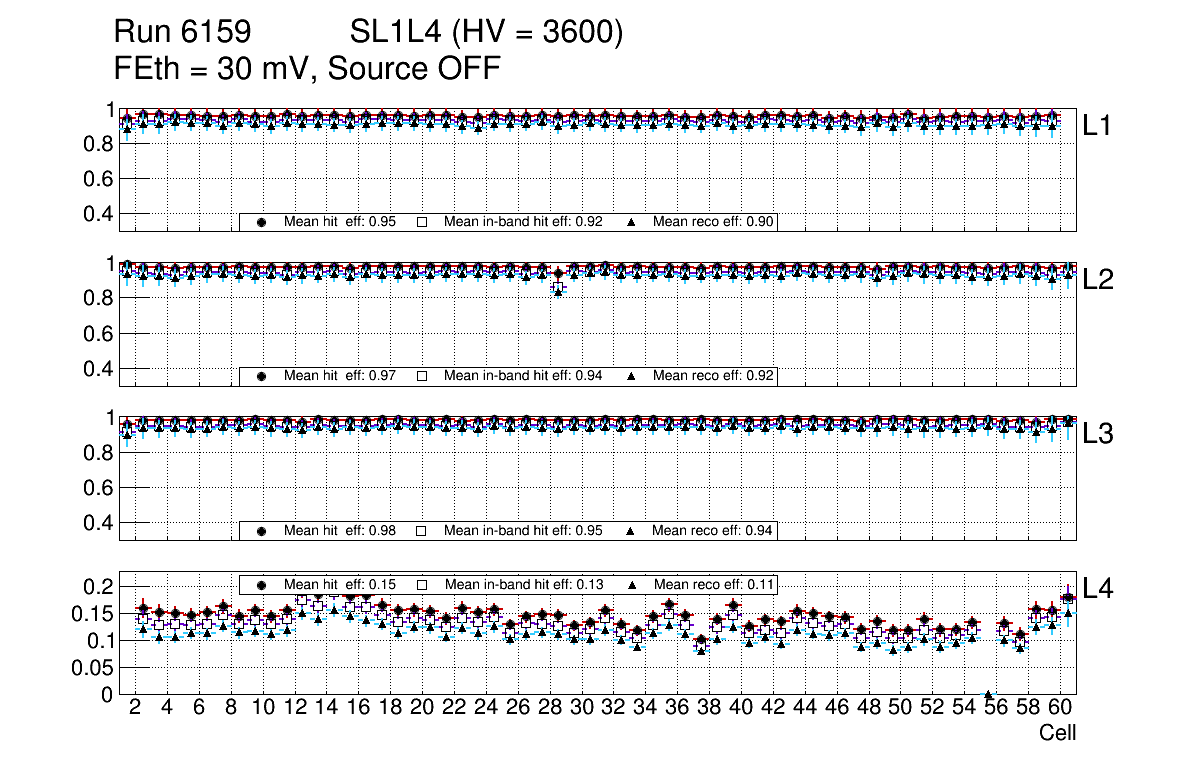The image size is (1196, 772).
Task: Click the triangle legend marker in L4 panel
Action: pyautogui.click(x=631, y=584)
